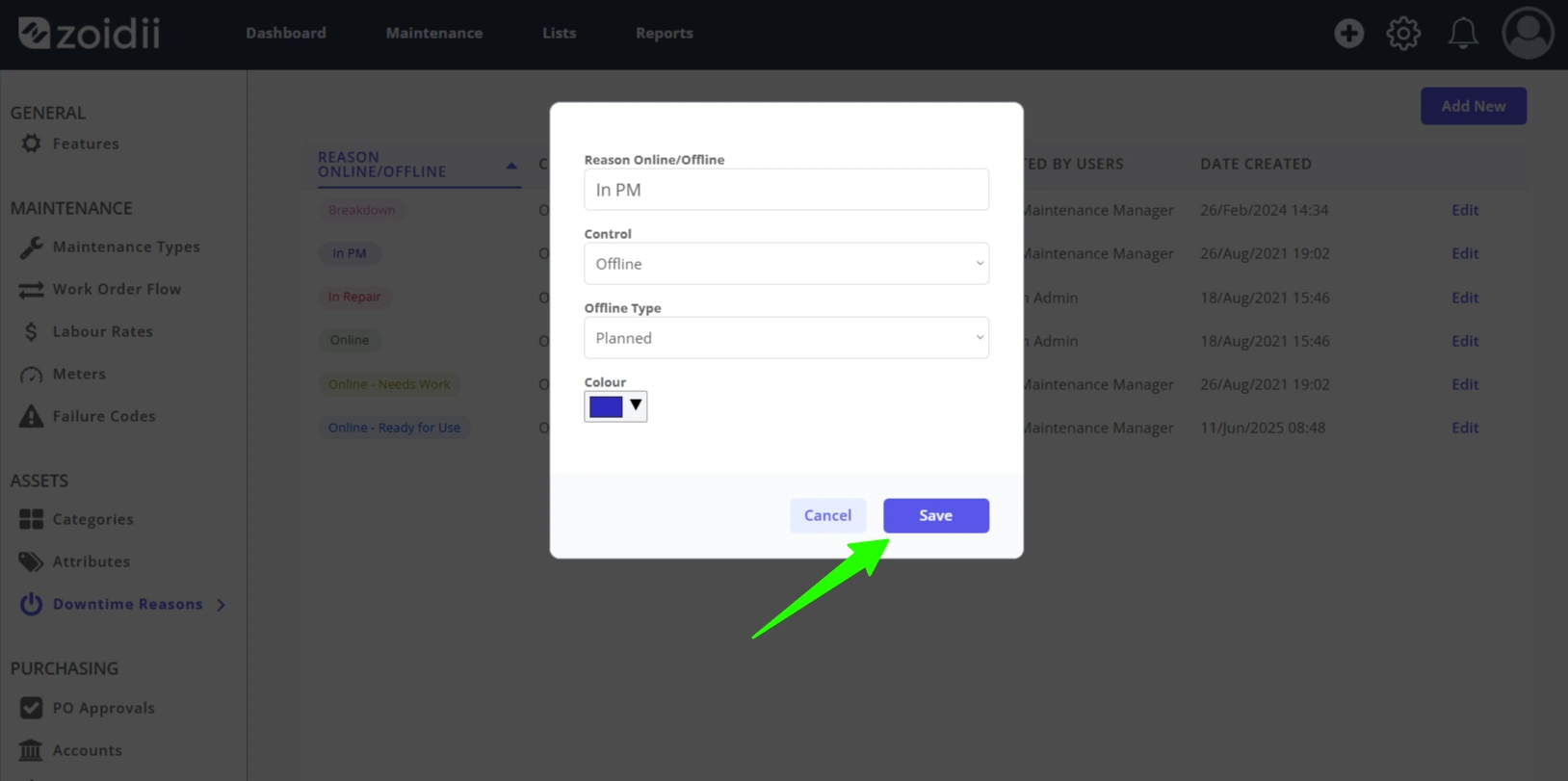
Task: Edit the Online row
Action: coord(1465,341)
